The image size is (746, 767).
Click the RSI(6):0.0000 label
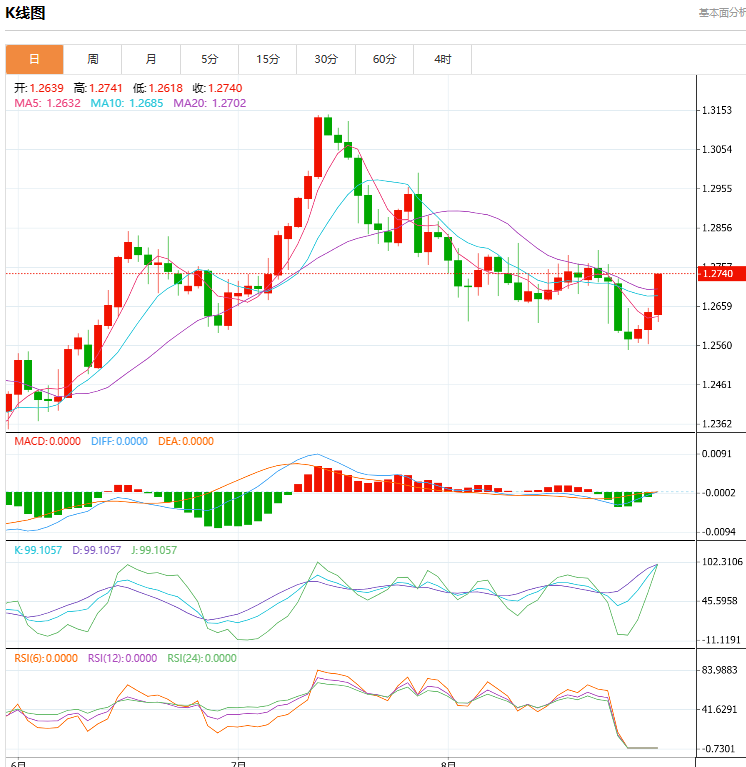point(46,658)
